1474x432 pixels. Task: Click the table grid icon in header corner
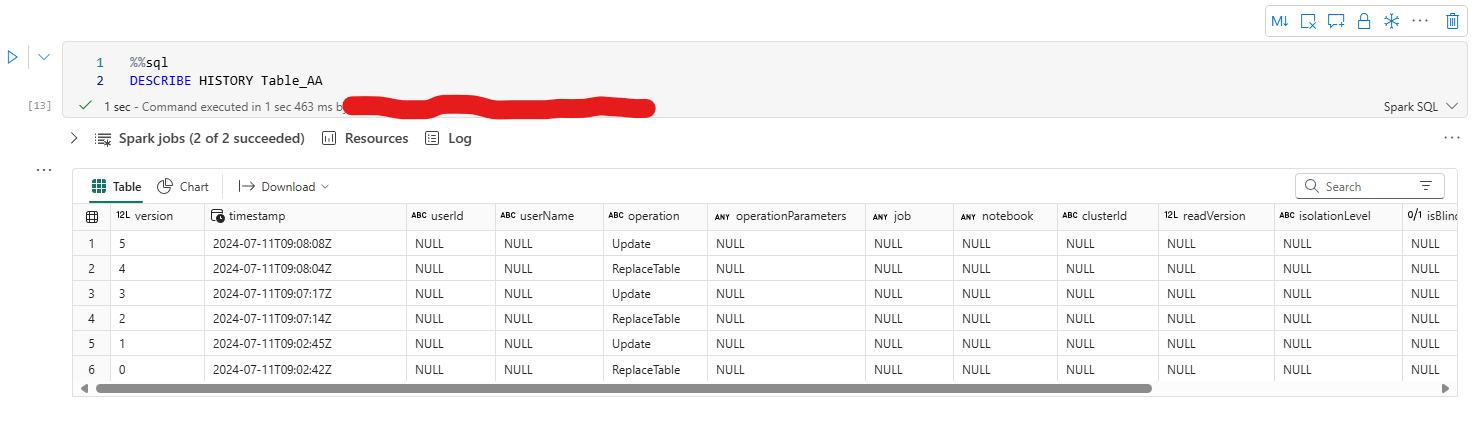tap(92, 216)
